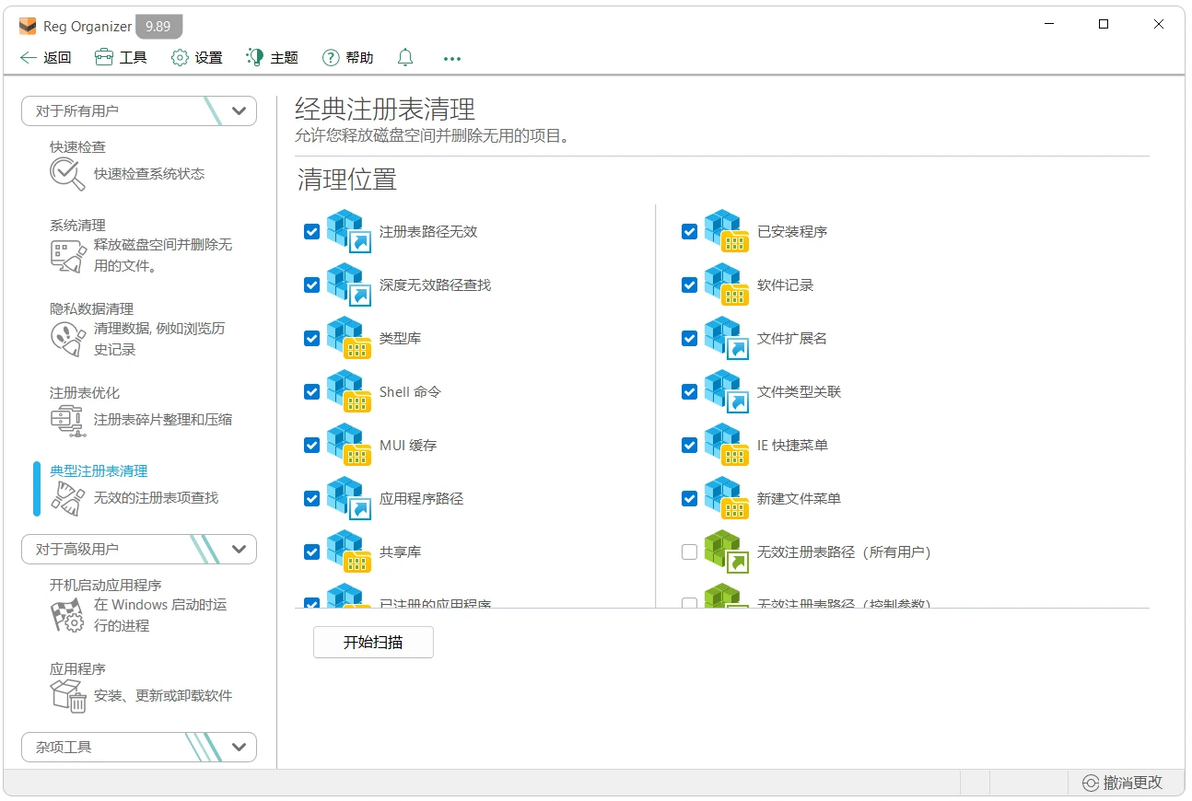Click the 已安装程序 cube icon
The height and width of the screenshot is (801, 1192).
pos(727,231)
